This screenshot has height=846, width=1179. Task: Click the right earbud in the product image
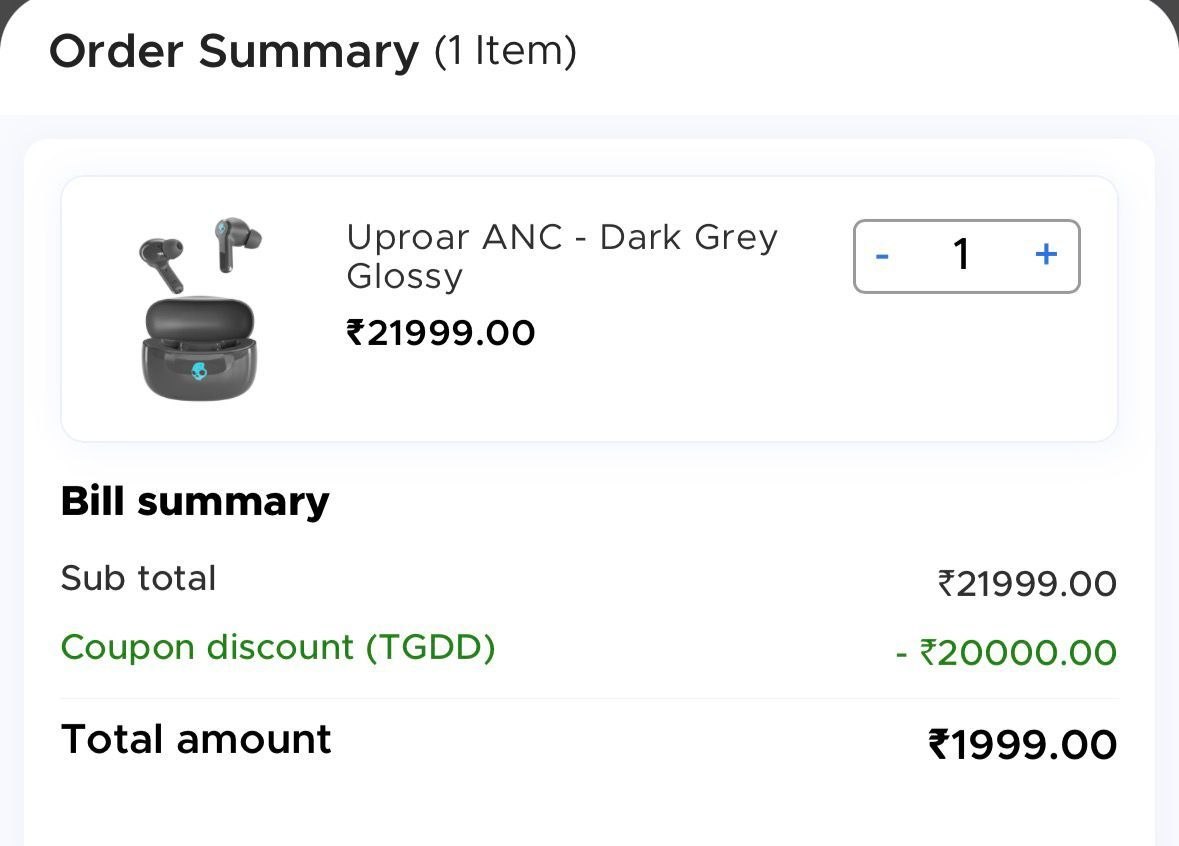[236, 242]
